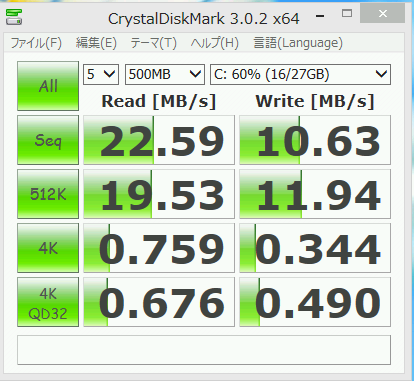Select the Seq write value 10.63
Screen dimensions: 414x381
315,140
